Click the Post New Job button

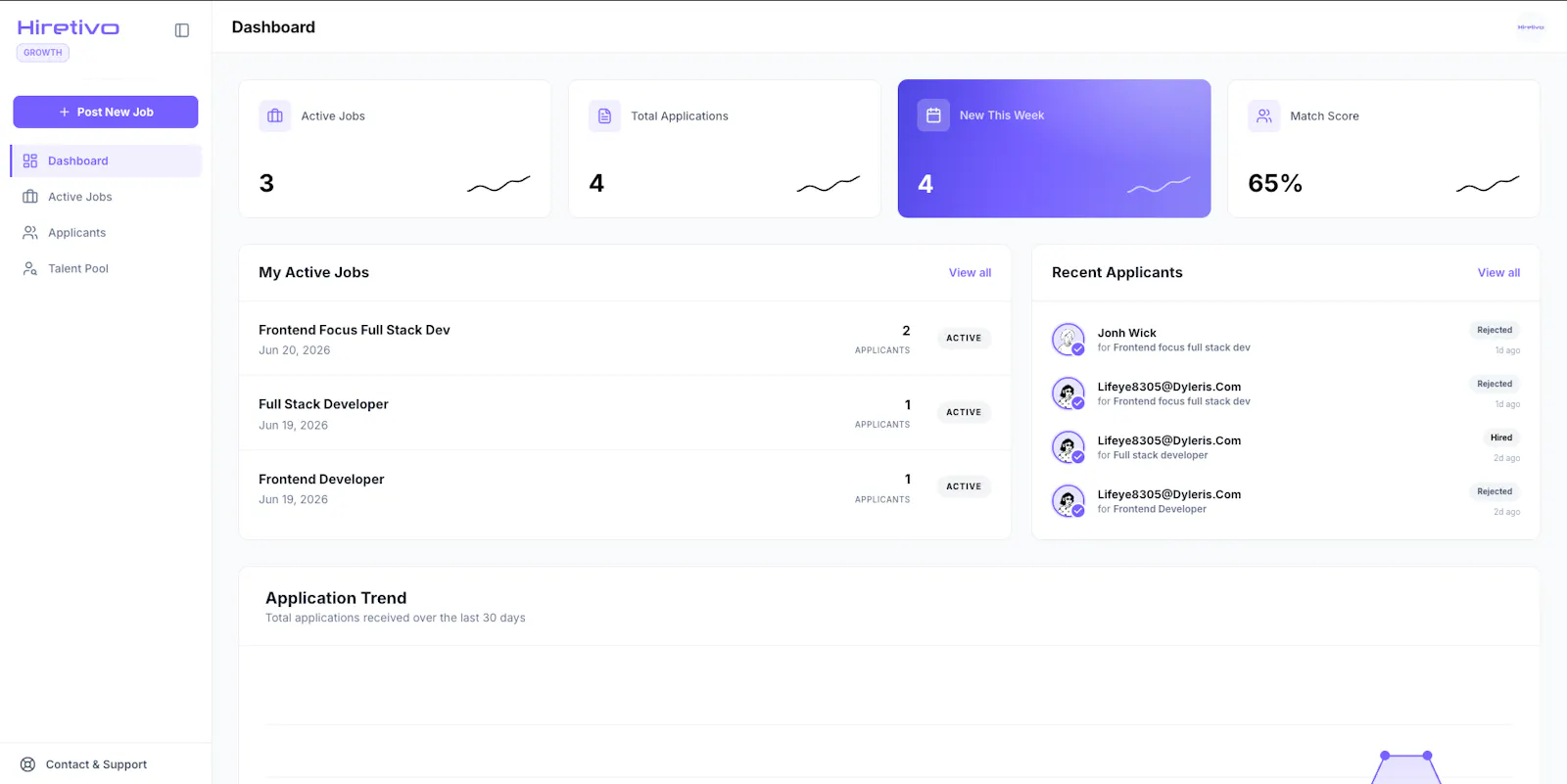click(106, 112)
